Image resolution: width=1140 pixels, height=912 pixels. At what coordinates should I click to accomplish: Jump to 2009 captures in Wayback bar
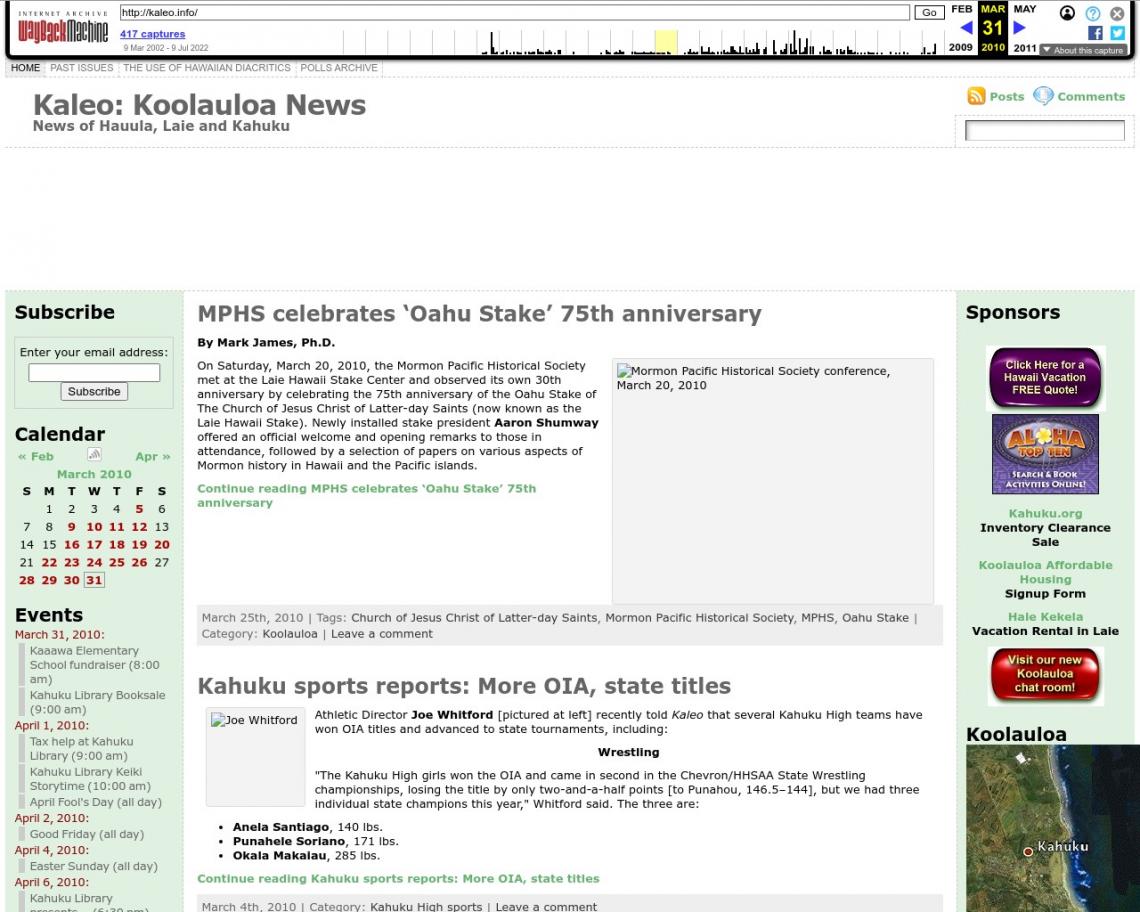click(960, 47)
